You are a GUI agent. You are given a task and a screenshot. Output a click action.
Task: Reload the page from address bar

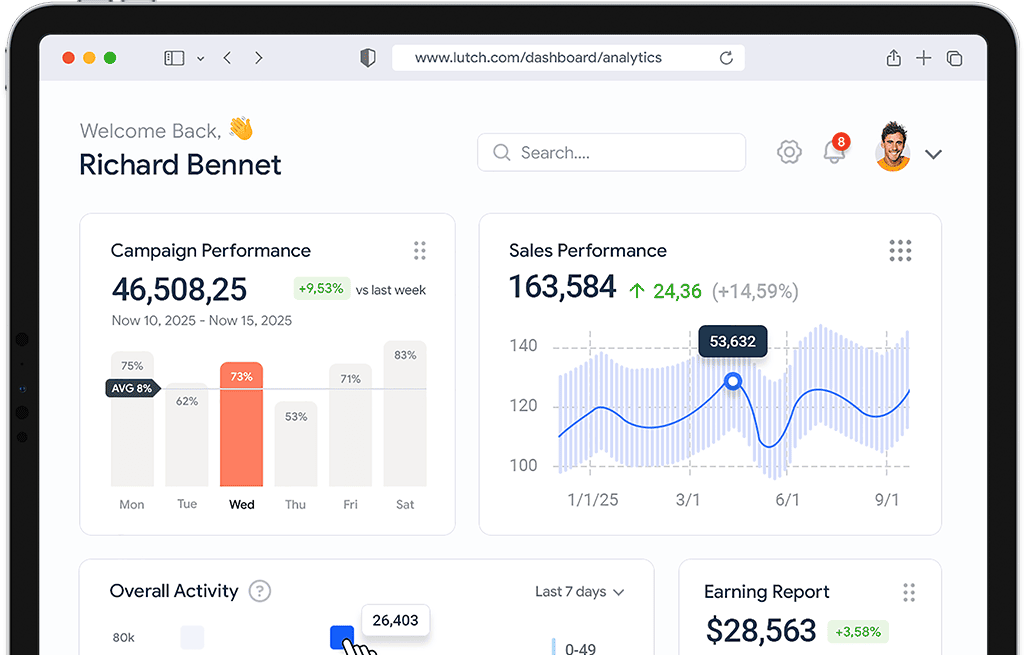[x=726, y=58]
